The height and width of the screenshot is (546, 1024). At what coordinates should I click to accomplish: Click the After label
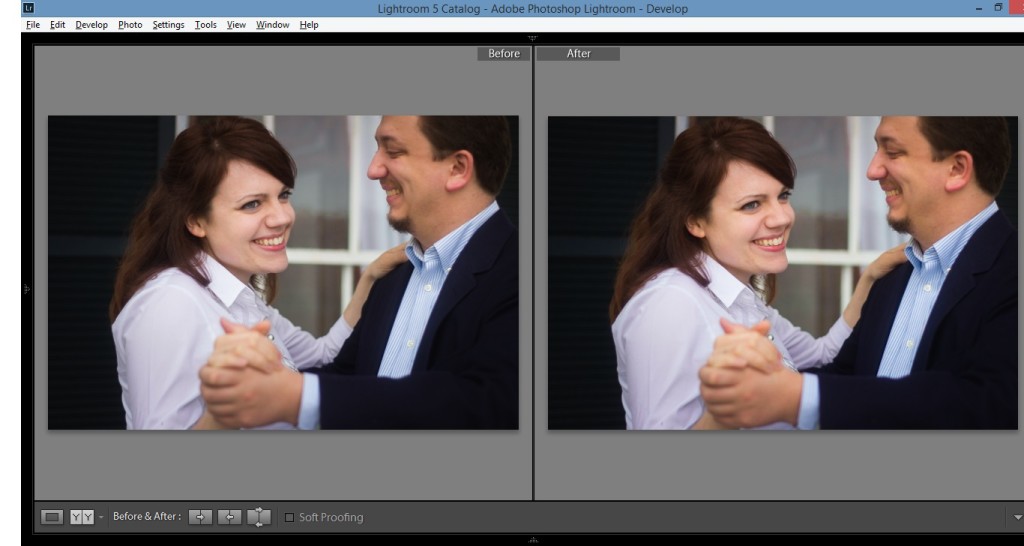click(579, 54)
